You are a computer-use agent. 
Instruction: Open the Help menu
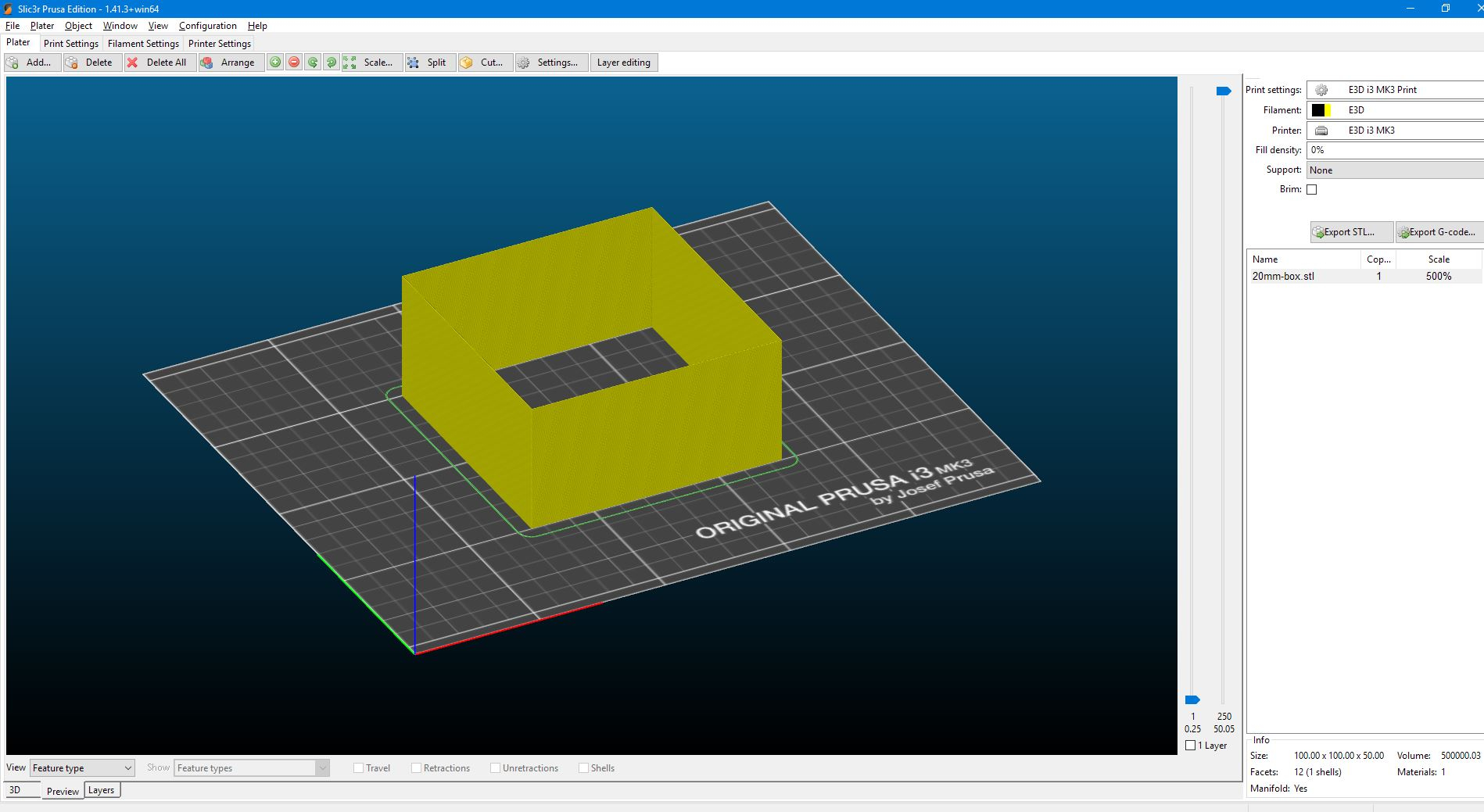click(257, 26)
